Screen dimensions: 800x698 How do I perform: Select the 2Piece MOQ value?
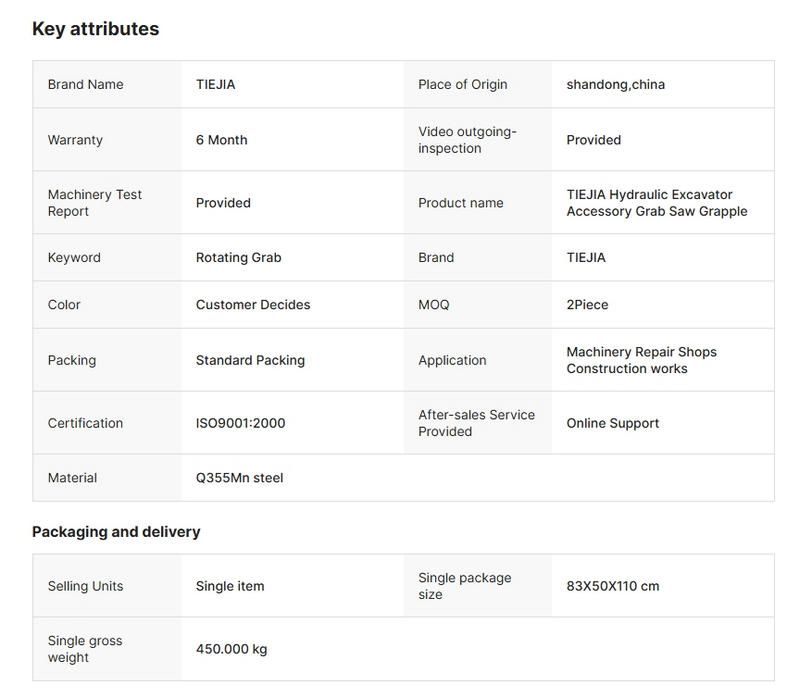[587, 305]
